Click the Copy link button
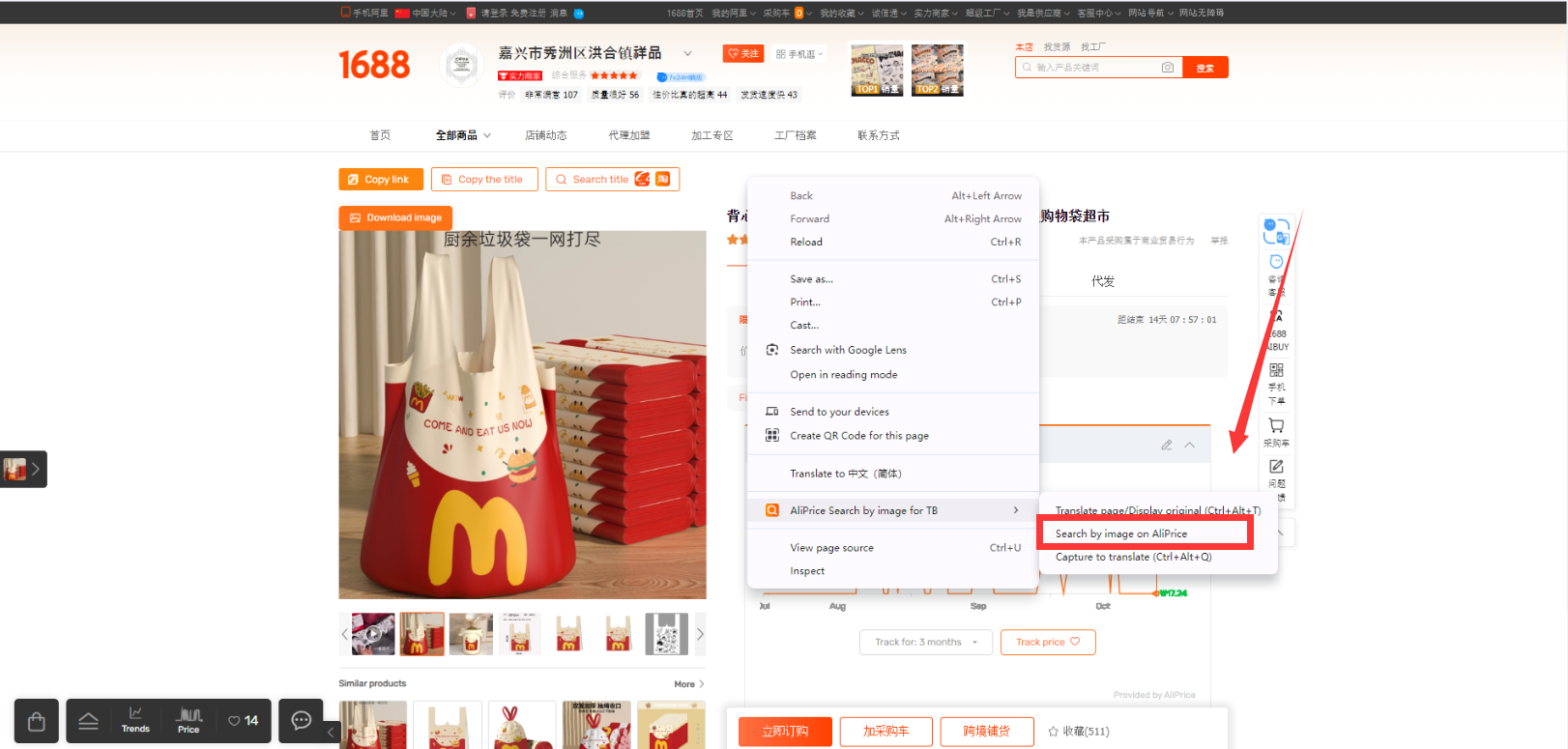This screenshot has height=749, width=1568. coord(381,180)
